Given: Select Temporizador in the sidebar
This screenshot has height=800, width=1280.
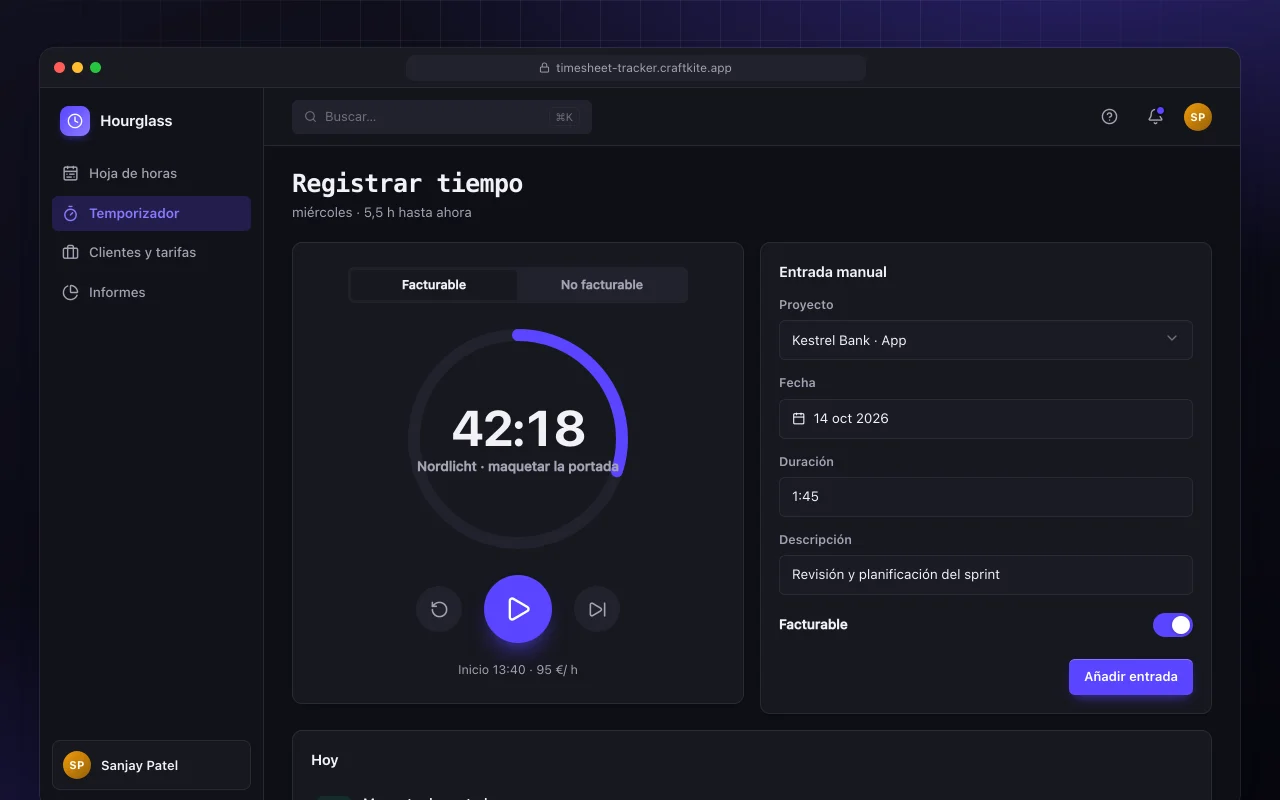Looking at the screenshot, I should (151, 213).
